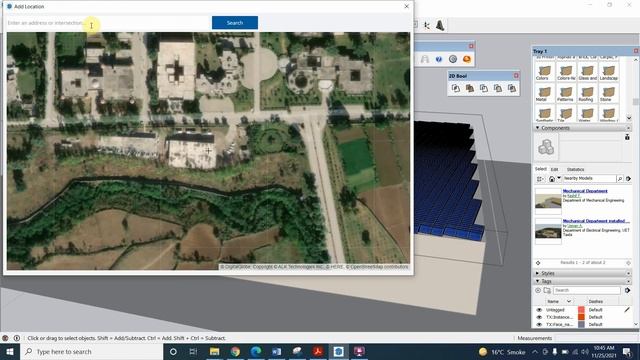Switch to the Statistics tab in Components
Image resolution: width=640 pixels, height=360 pixels.
(x=575, y=169)
